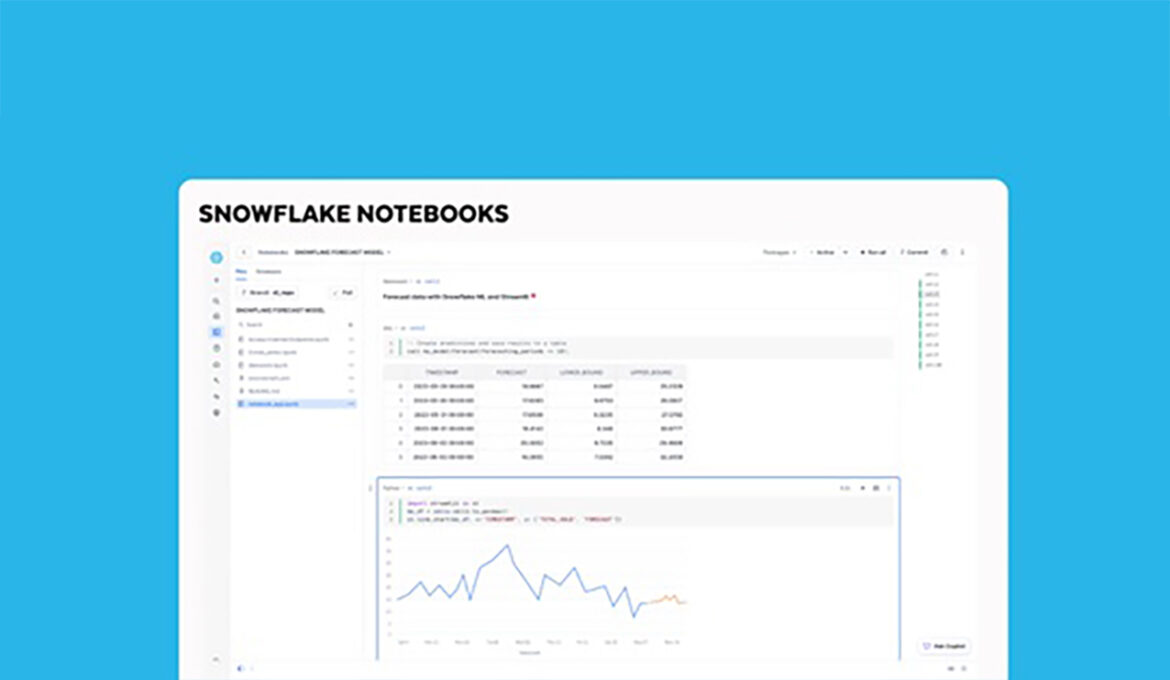Open the Python cell language dropdown

pyautogui.click(x=392, y=488)
